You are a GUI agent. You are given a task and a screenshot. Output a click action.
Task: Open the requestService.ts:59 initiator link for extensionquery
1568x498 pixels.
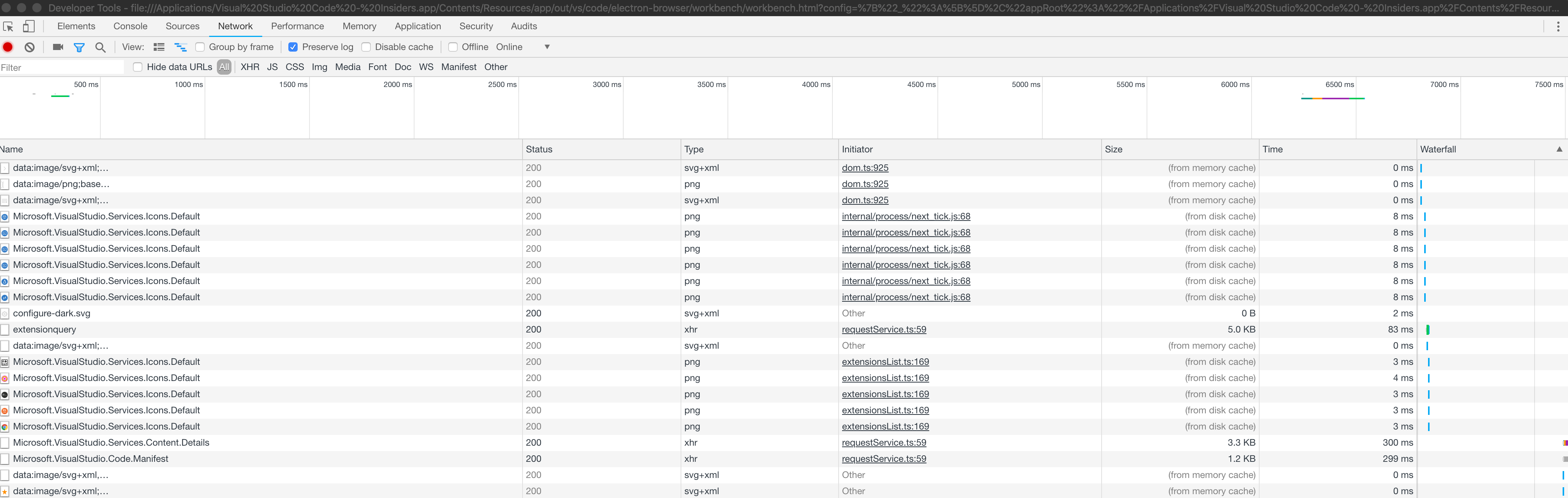click(883, 330)
